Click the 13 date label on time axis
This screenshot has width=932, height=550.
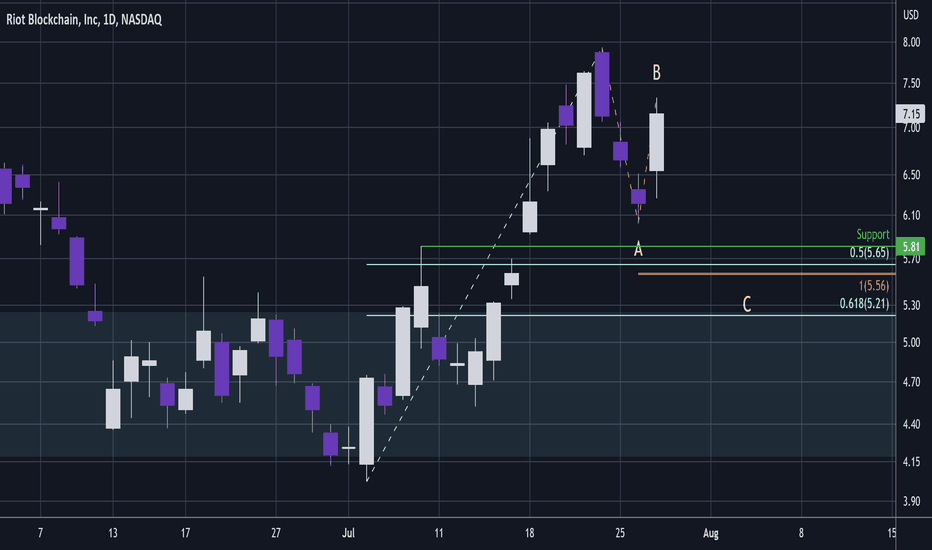coord(113,533)
